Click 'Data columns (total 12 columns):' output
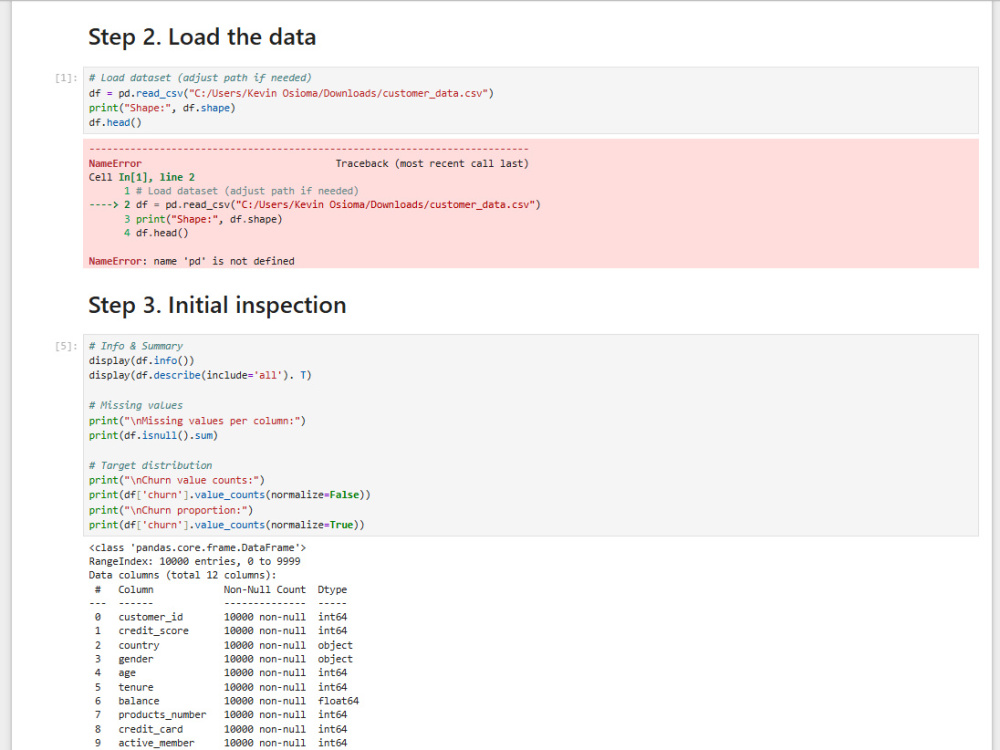Screen dimensions: 1000x750 coord(182,575)
